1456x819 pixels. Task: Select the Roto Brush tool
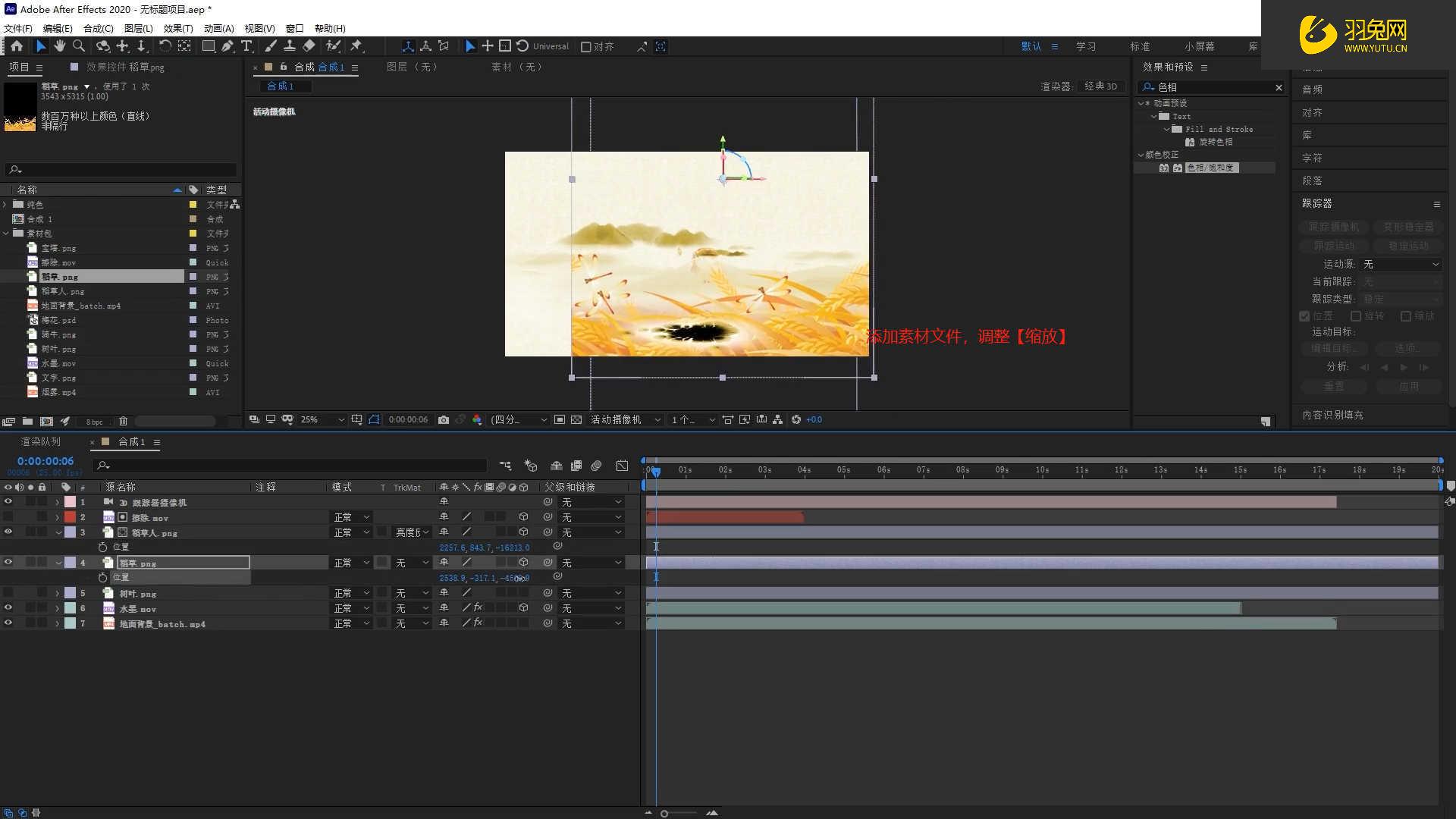(333, 46)
